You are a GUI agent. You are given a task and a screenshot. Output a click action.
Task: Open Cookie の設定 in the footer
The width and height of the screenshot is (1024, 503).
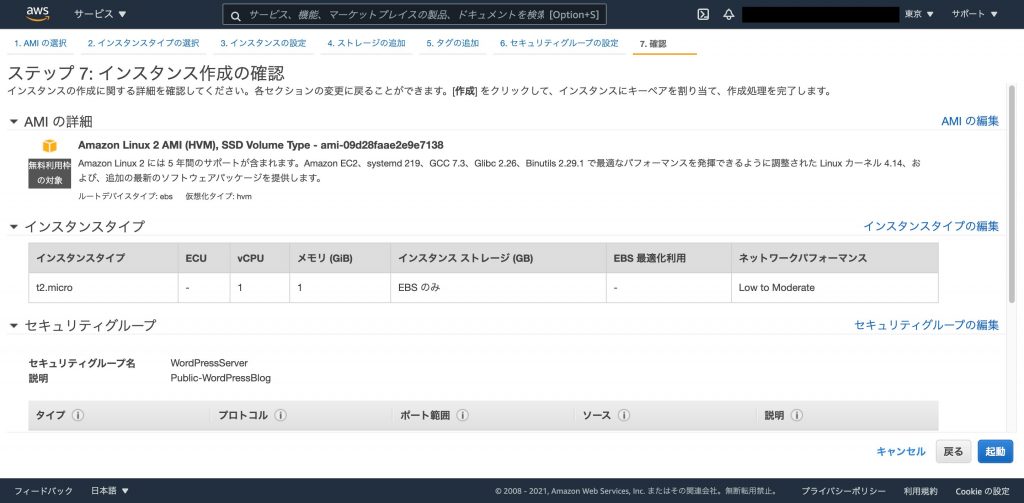click(982, 491)
